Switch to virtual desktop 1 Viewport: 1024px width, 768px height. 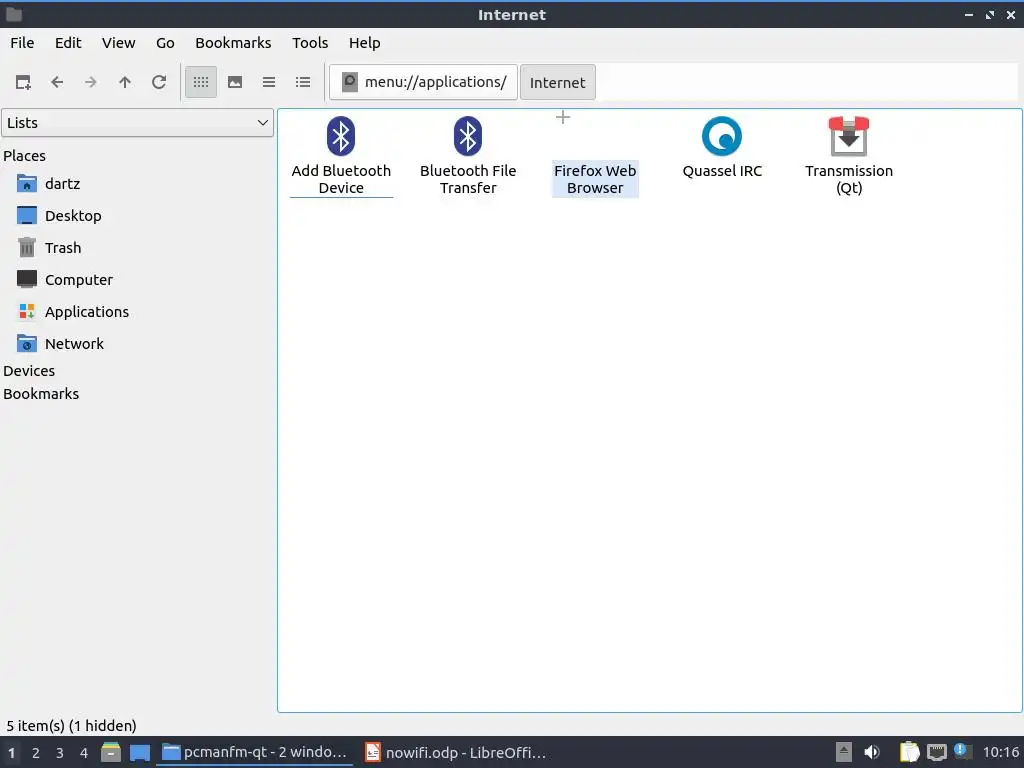12,753
